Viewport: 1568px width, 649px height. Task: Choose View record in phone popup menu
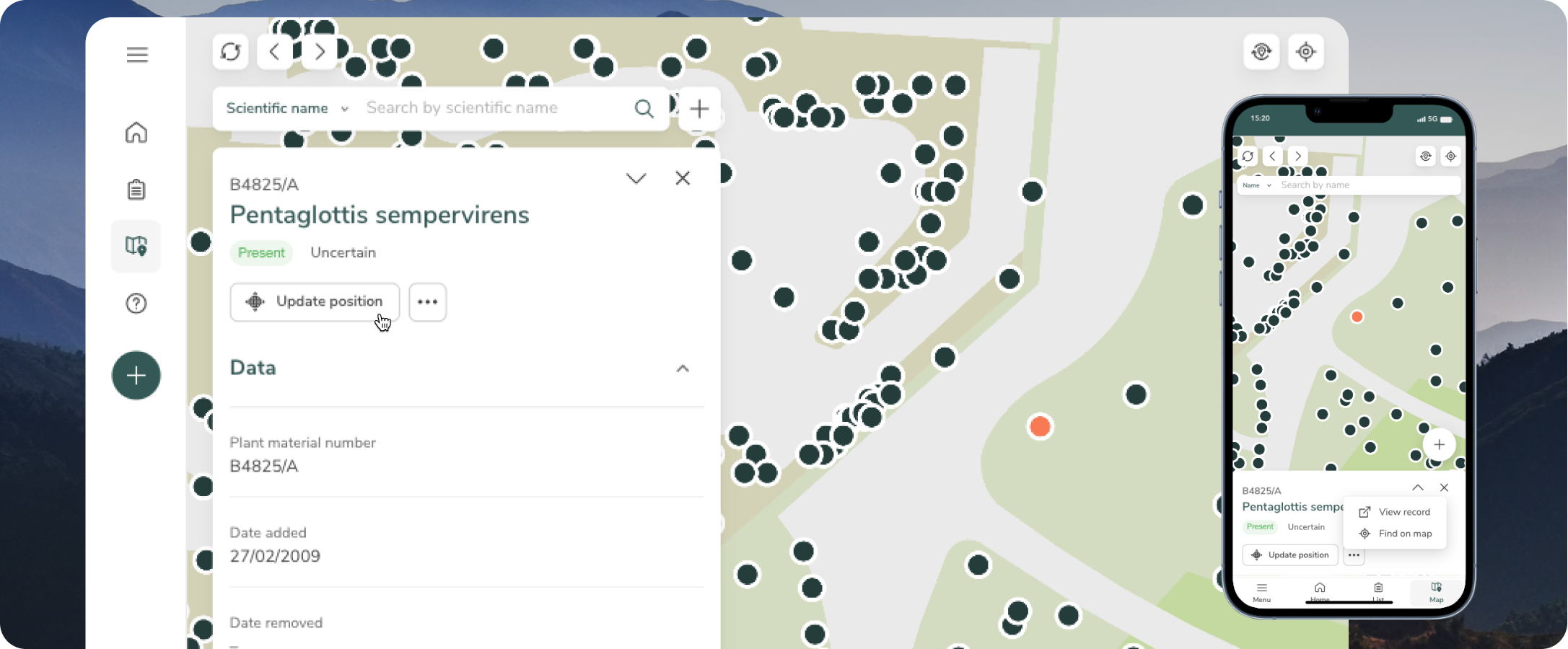point(1395,512)
